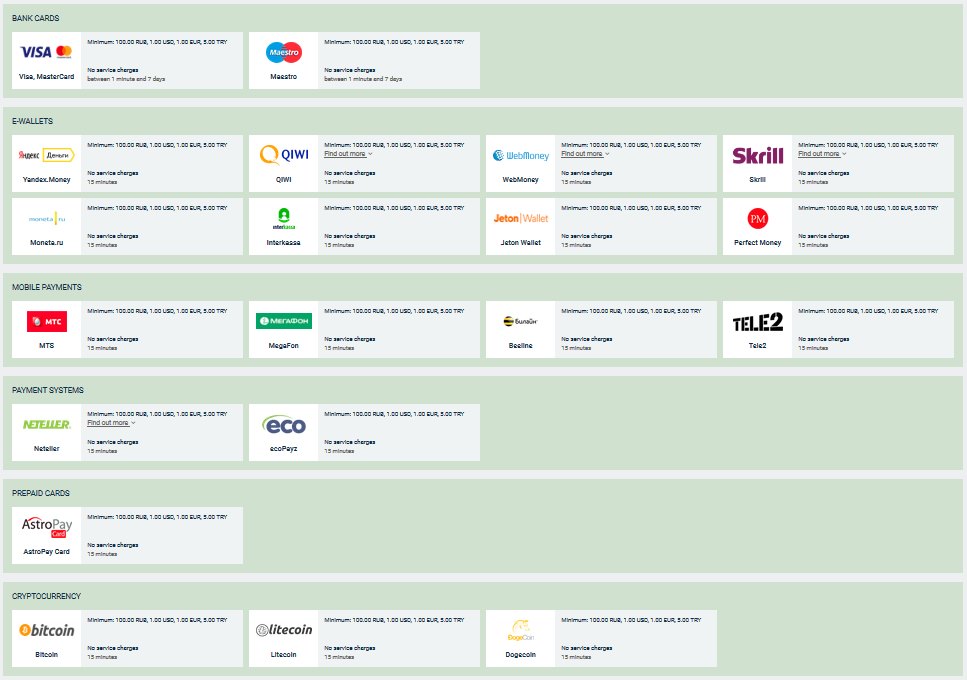
Task: Pick the Yandex.Money wallet logo
Action: click(x=46, y=155)
